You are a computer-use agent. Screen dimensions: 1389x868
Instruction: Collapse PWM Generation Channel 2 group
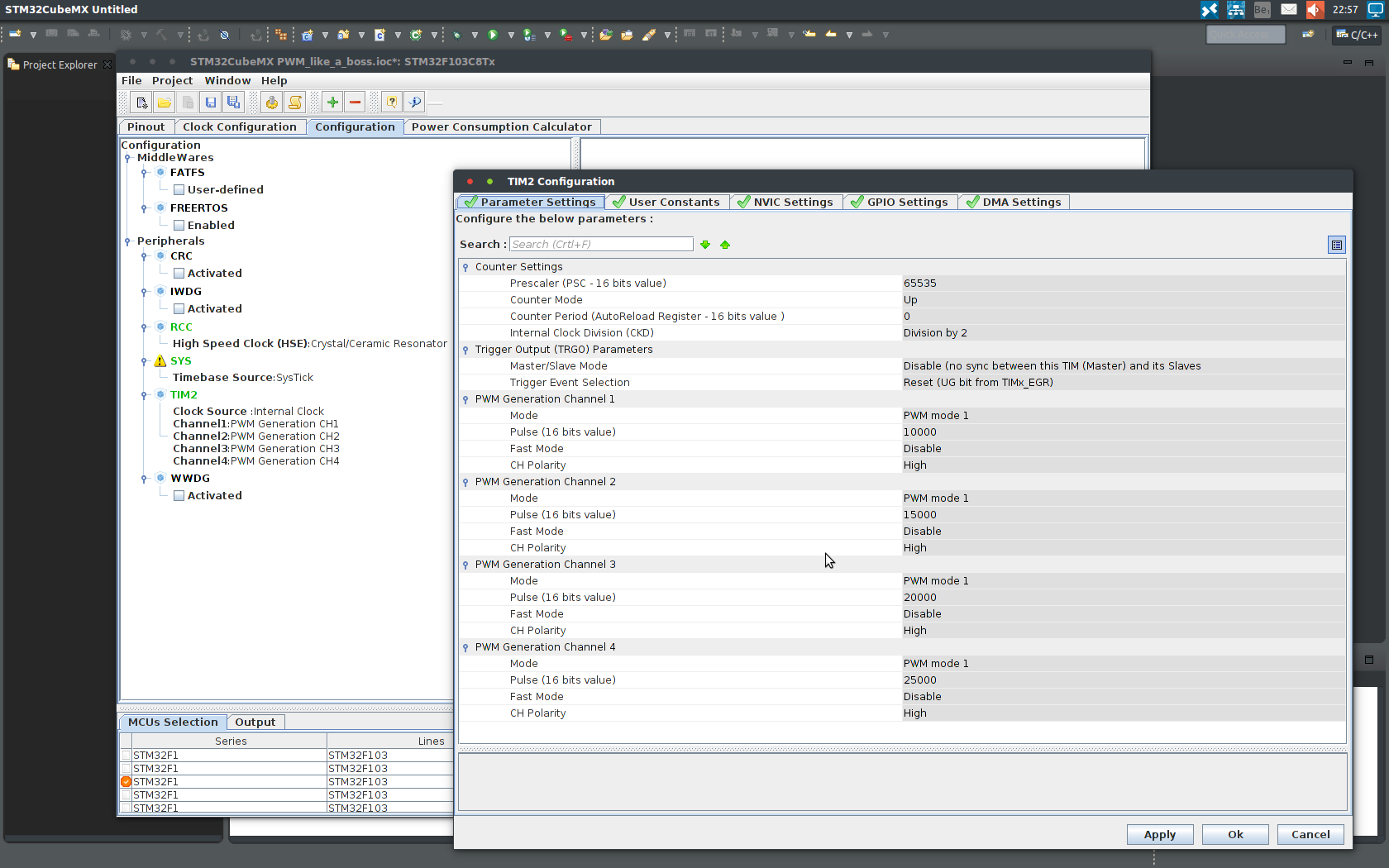click(465, 482)
